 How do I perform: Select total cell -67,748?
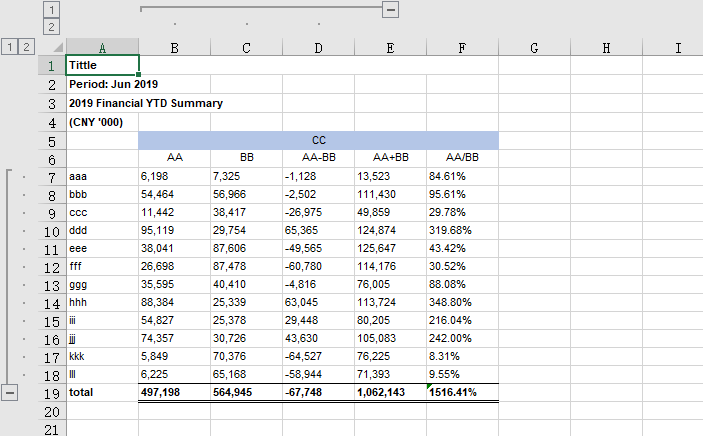click(318, 392)
